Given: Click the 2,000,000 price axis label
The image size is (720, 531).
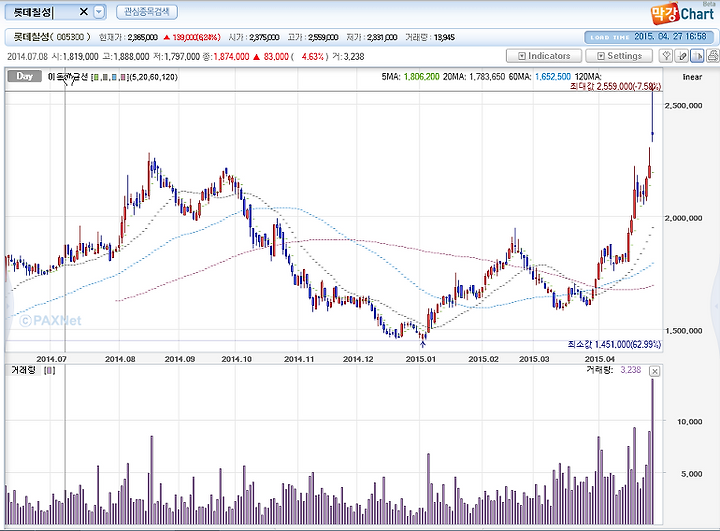Looking at the screenshot, I should tap(684, 218).
